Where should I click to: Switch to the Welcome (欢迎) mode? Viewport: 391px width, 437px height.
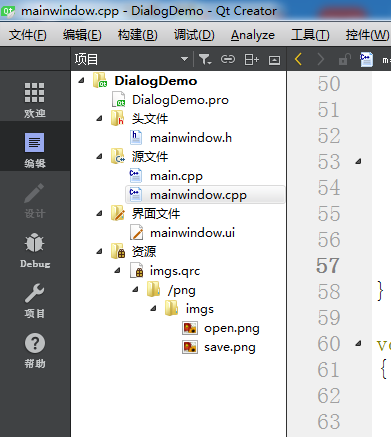click(x=35, y=100)
